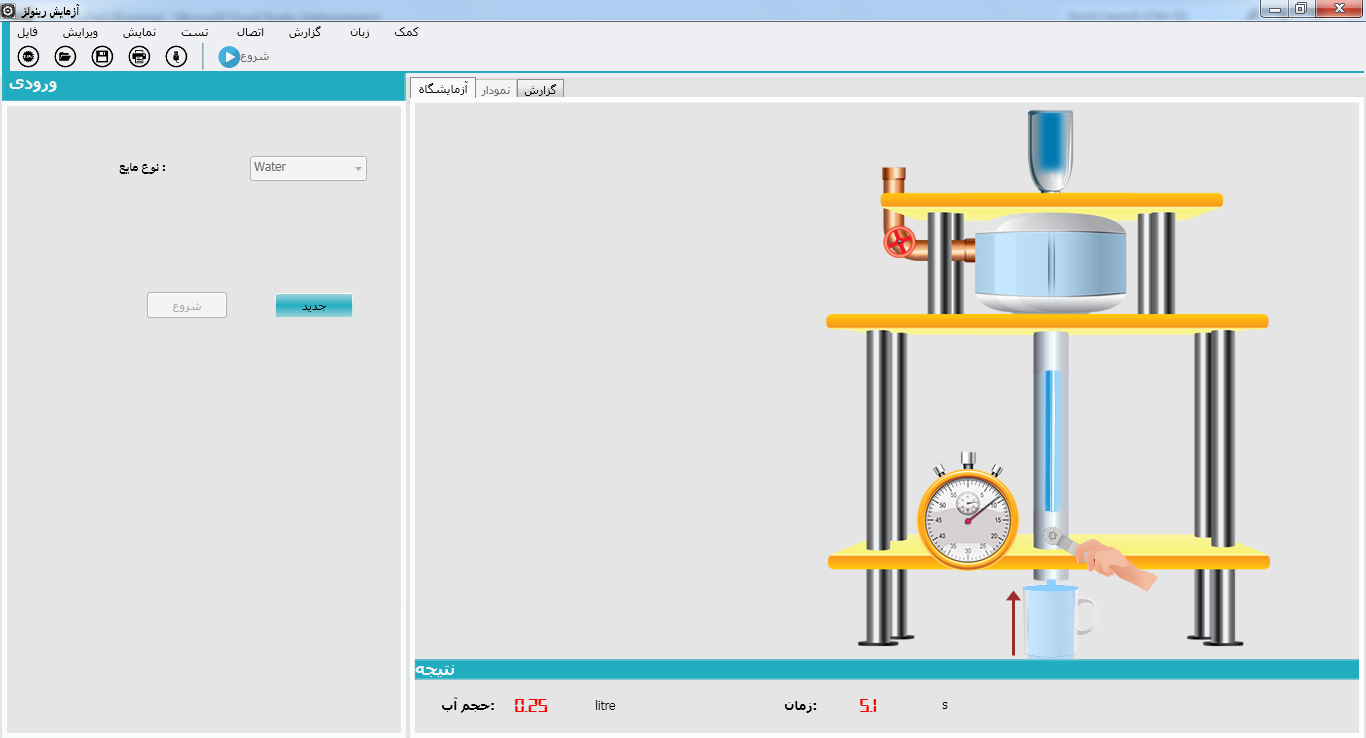Viewport: 1366px width, 738px height.
Task: Click the dye beaker on top shelf
Action: (1050, 150)
